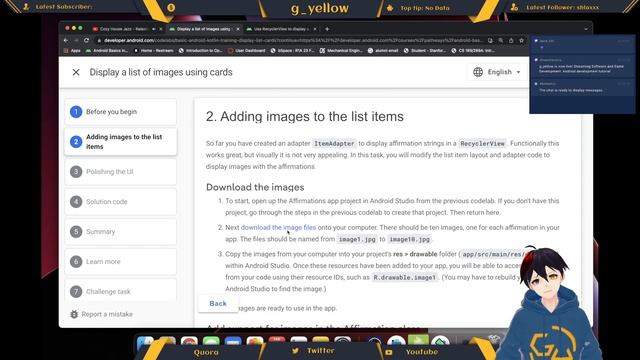
Task: Go back using browser back arrow
Action: [66, 40]
